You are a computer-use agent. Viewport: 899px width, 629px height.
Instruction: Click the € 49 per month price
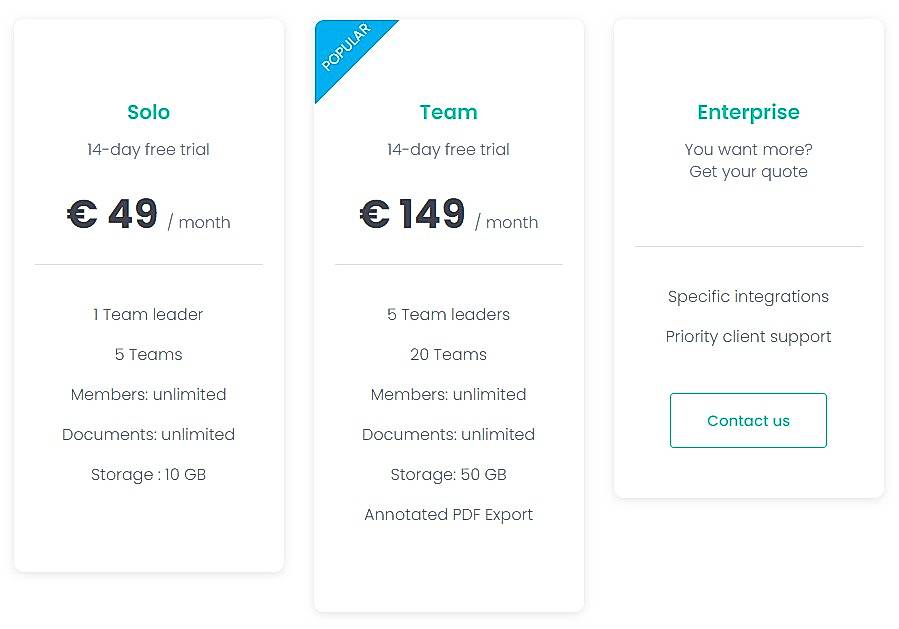tap(148, 214)
